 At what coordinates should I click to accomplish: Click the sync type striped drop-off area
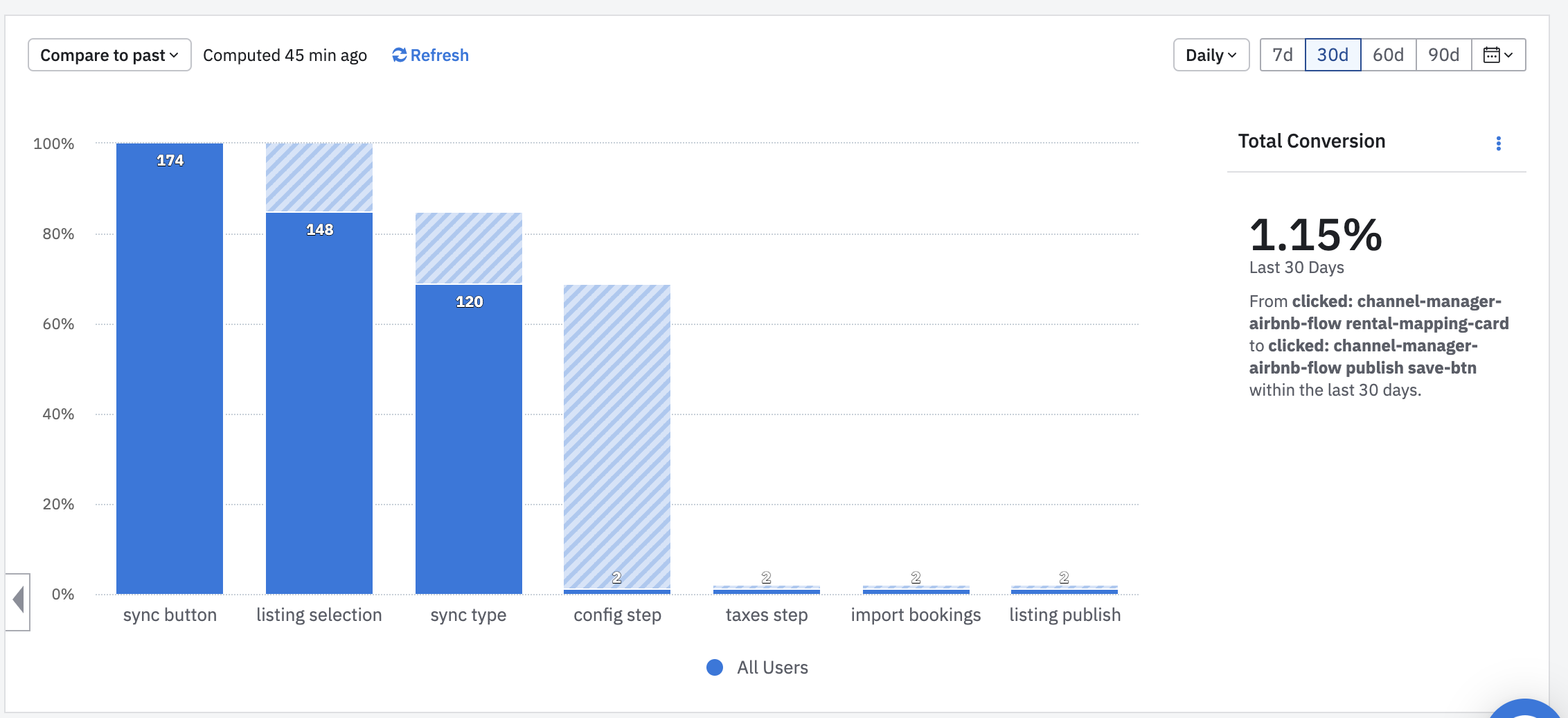pos(469,248)
